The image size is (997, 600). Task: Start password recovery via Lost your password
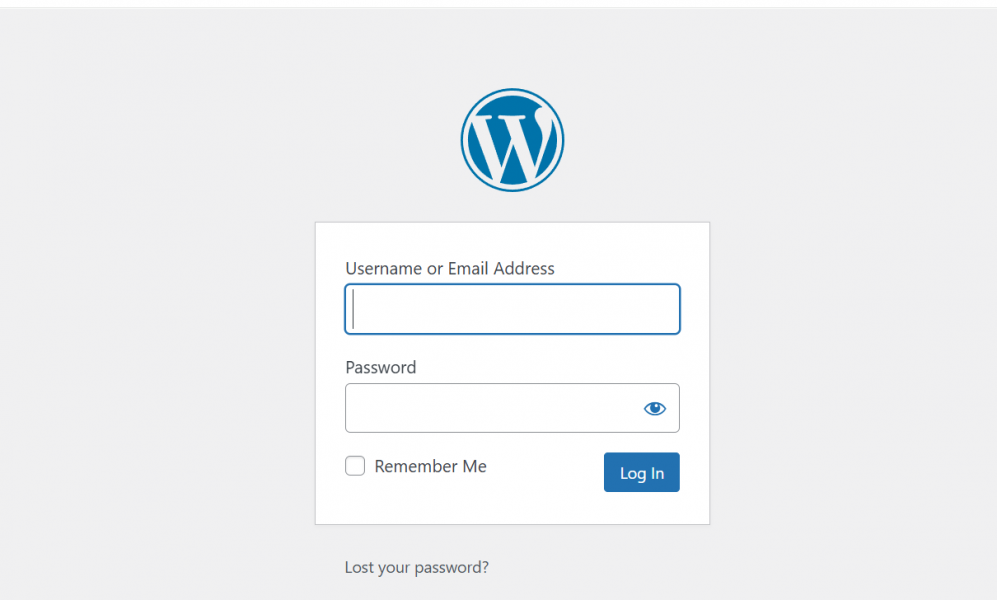pos(416,567)
